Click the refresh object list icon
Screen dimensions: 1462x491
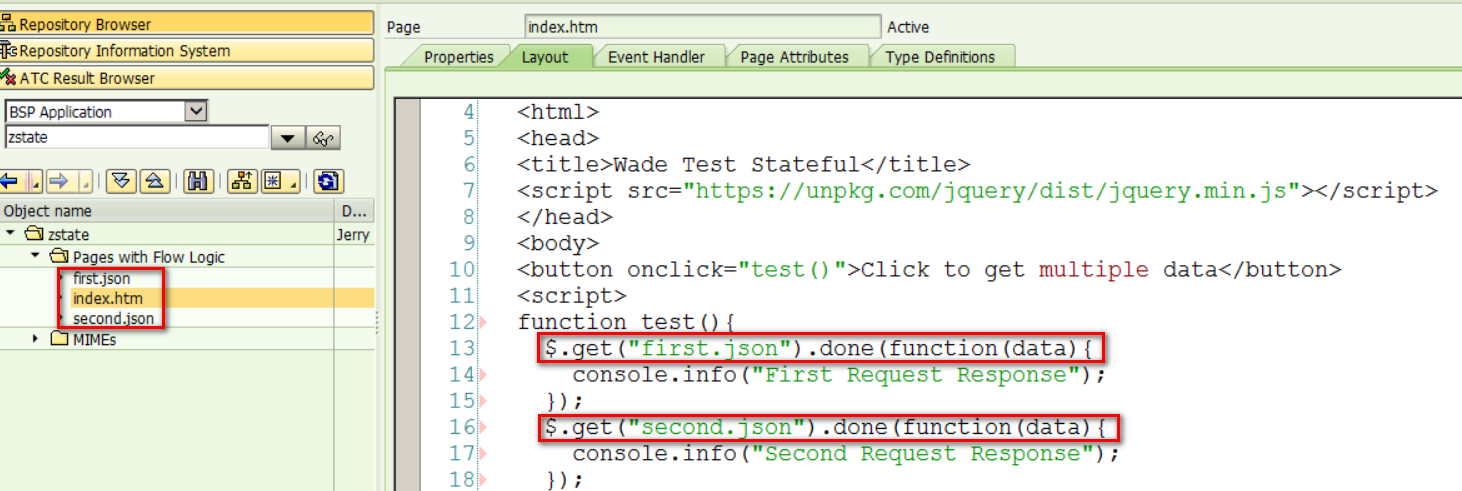coord(328,181)
